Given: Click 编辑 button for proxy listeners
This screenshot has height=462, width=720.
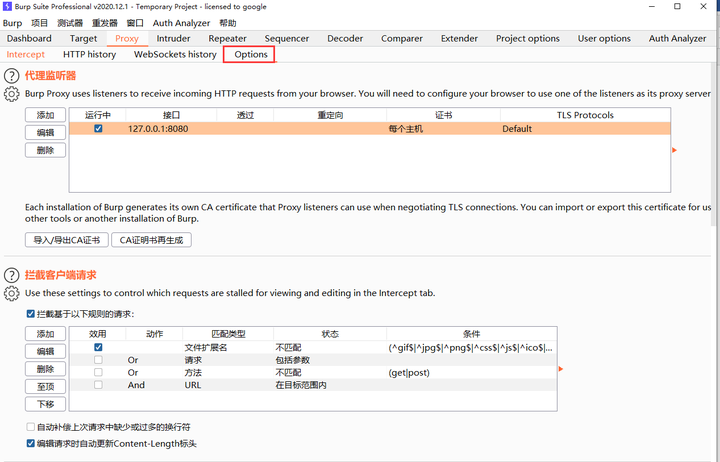Looking at the screenshot, I should 45,132.
